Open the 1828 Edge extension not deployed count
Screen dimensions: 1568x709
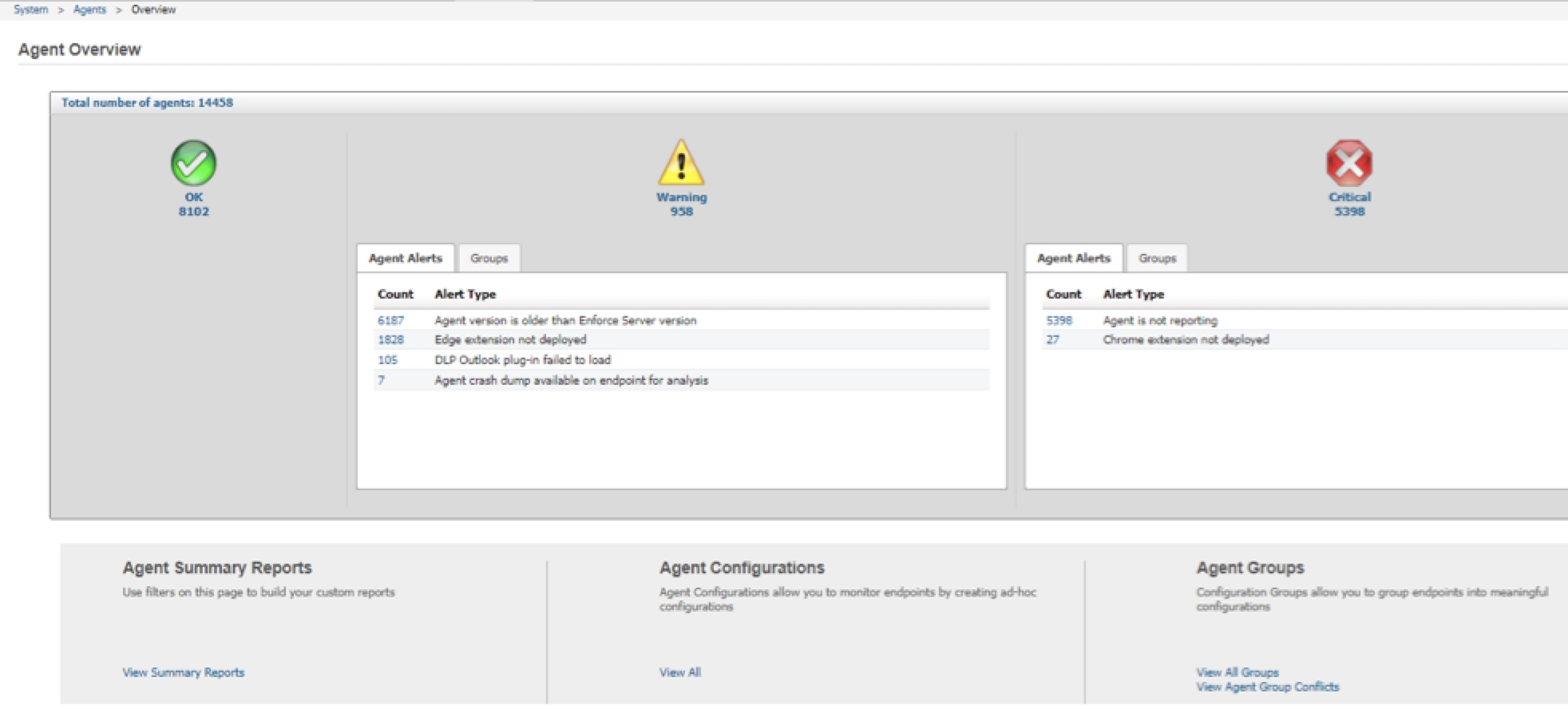point(390,340)
